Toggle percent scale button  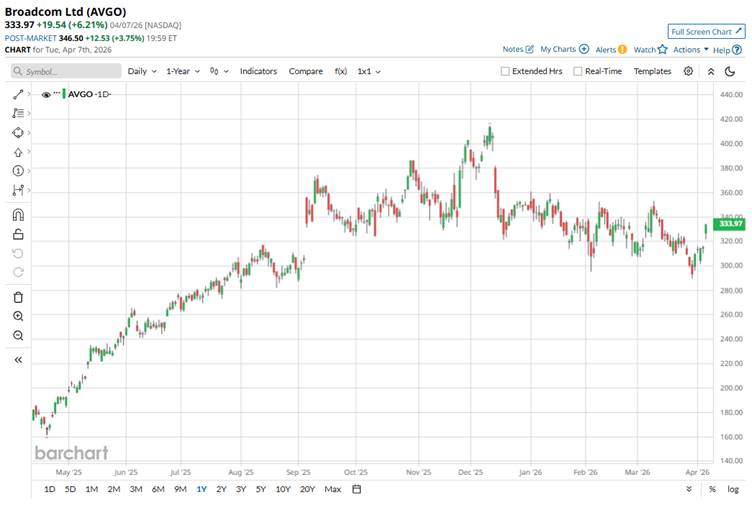(x=712, y=489)
